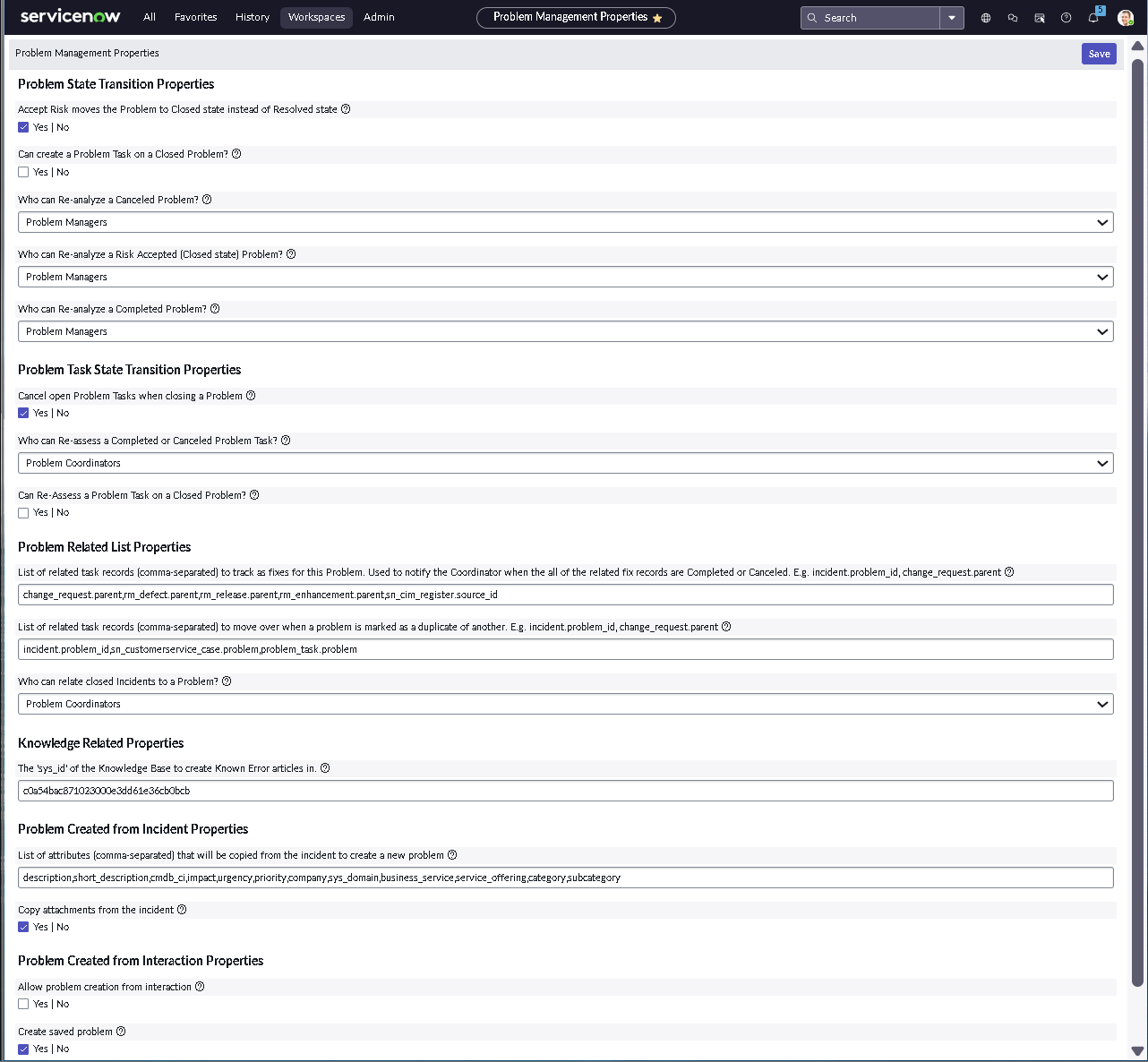This screenshot has height=1062, width=1148.
Task: Open the Help menu icon
Action: [1066, 17]
